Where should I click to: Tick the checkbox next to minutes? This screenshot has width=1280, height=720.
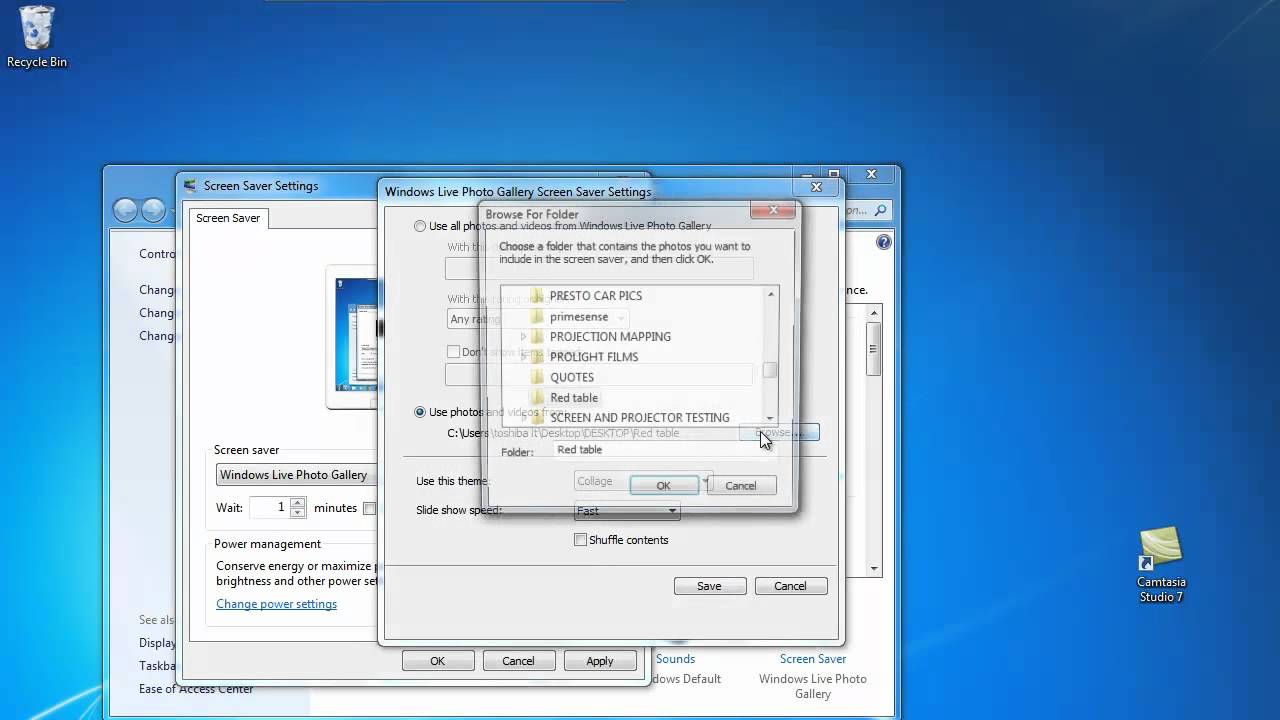pos(369,508)
